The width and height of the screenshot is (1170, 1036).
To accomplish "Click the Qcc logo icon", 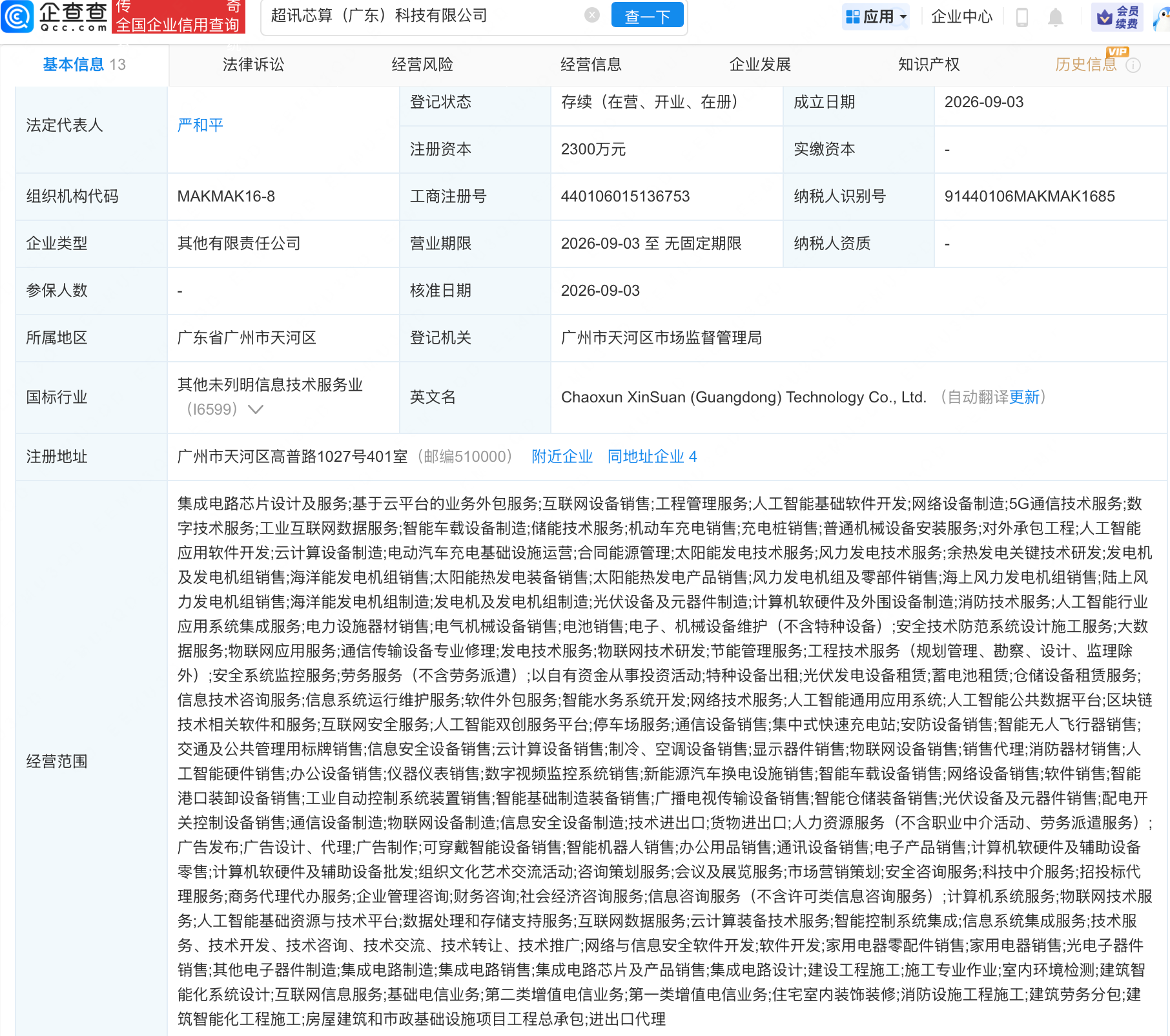I will coord(17,16).
